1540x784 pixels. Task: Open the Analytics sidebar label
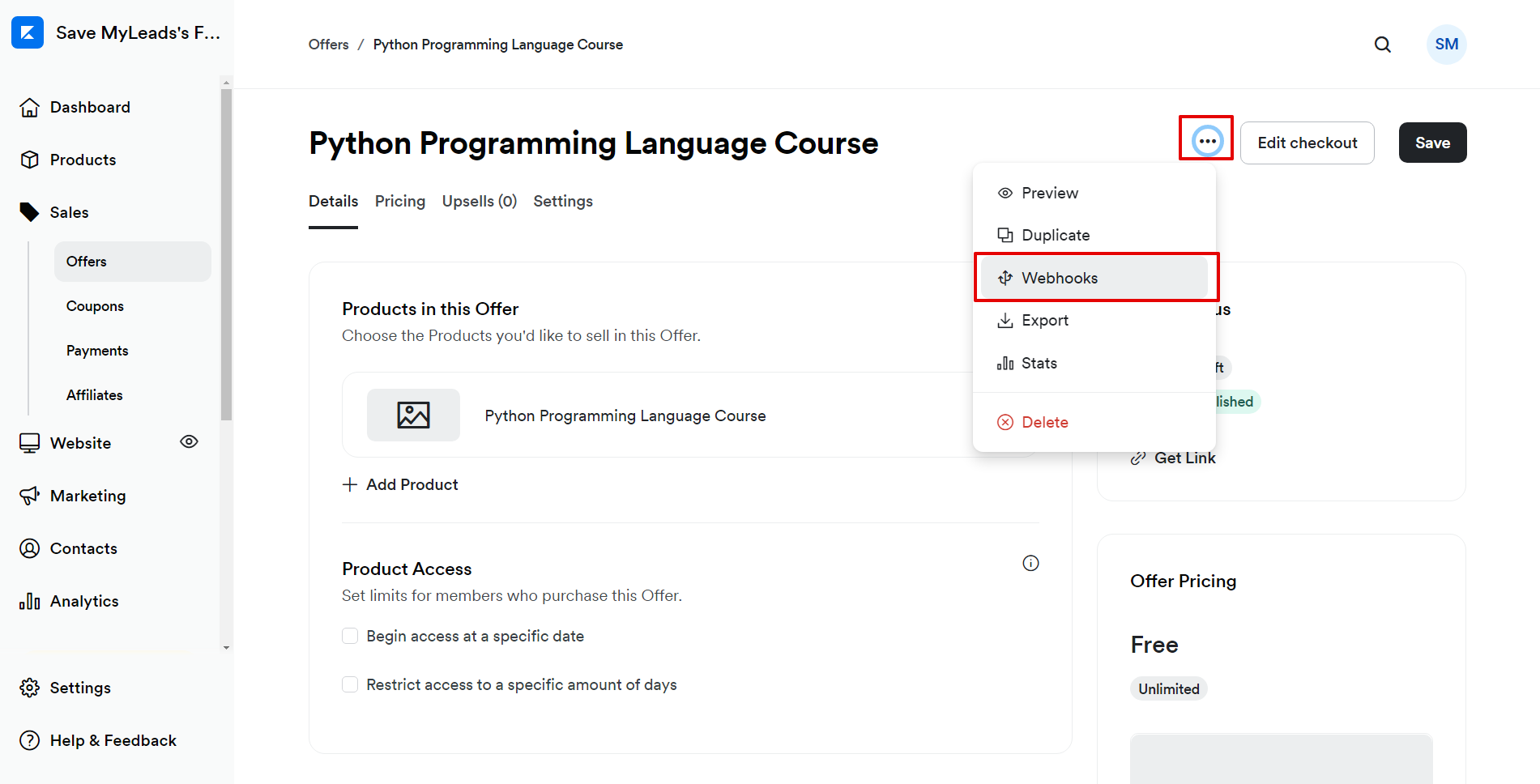pyautogui.click(x=84, y=601)
